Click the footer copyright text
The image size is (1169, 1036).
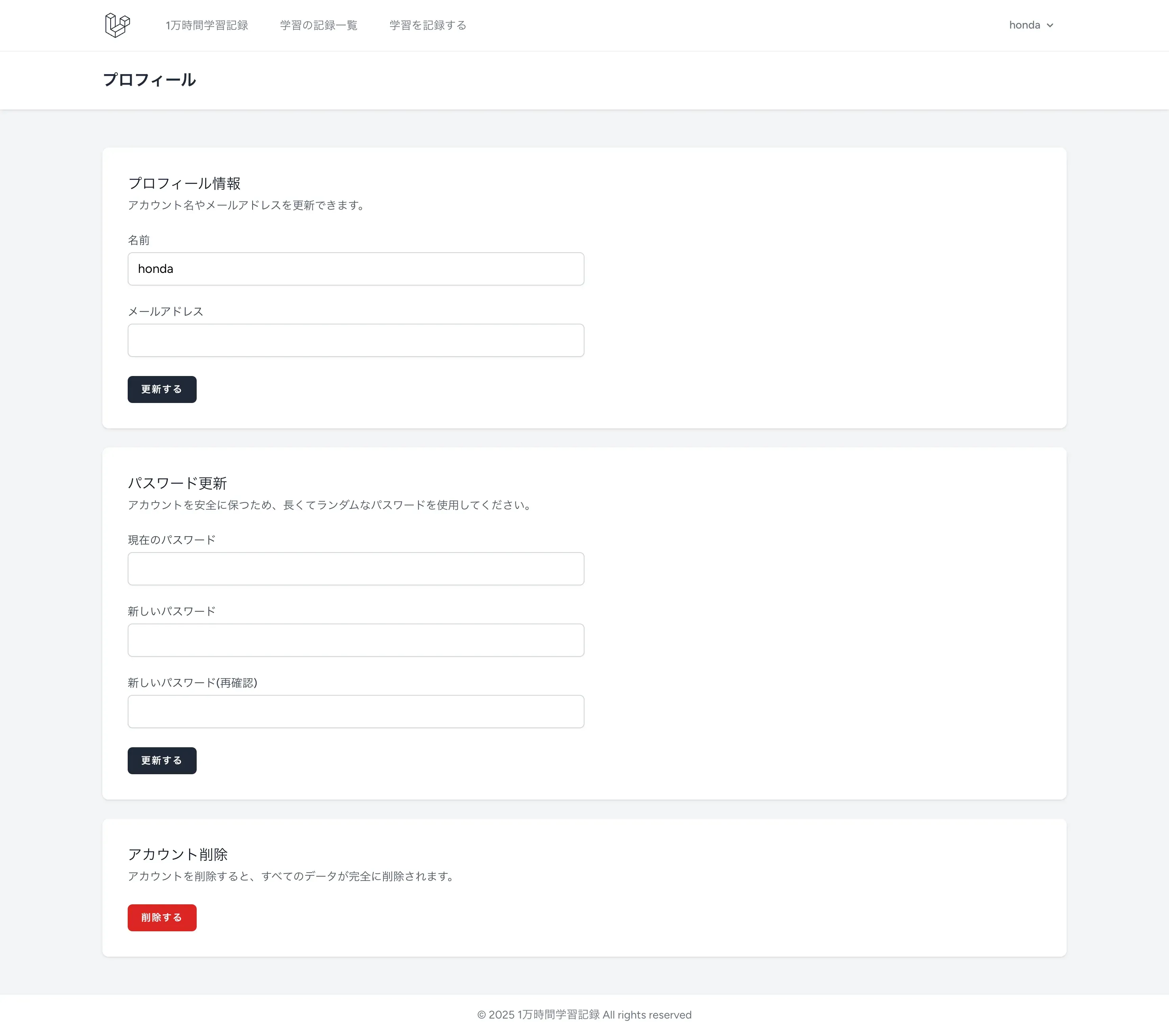point(584,1015)
